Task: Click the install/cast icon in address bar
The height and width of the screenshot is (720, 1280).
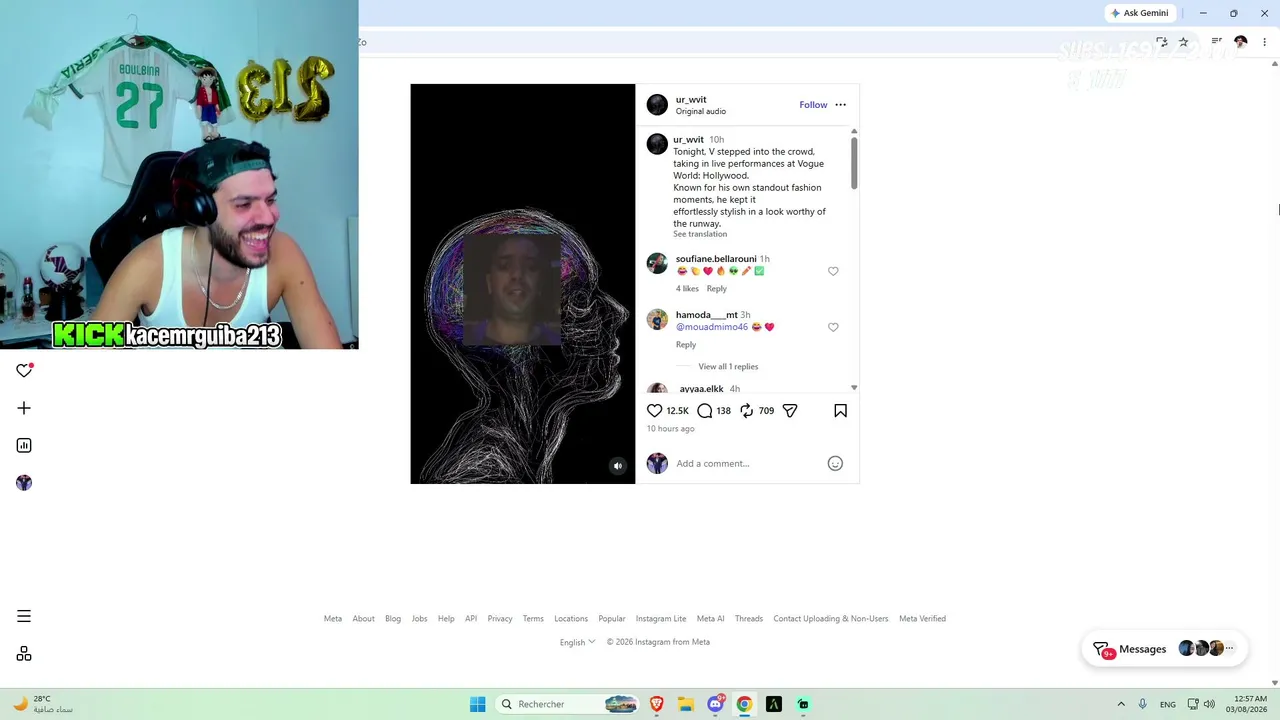Action: (1162, 42)
